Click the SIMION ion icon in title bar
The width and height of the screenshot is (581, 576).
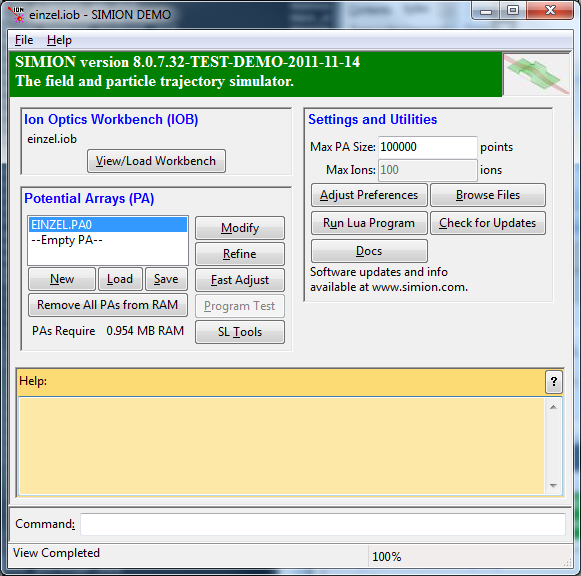16,14
